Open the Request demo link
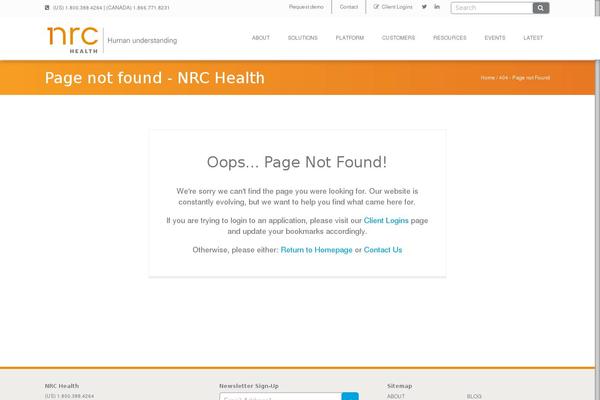600x400 pixels. (306, 7)
